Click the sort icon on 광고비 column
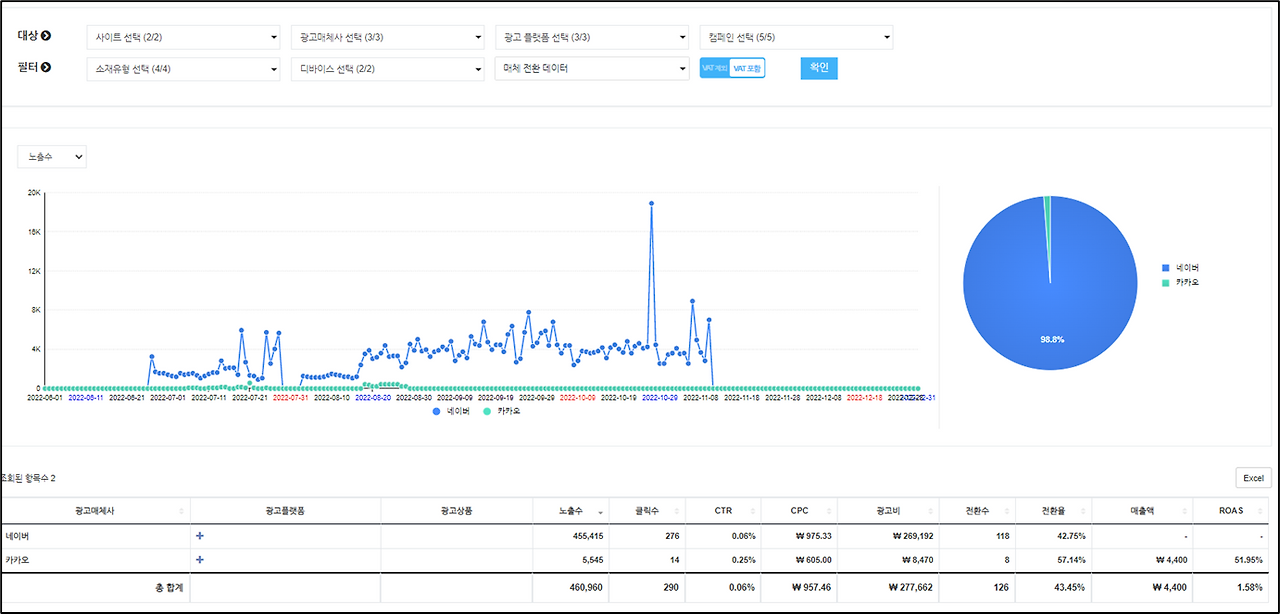Screen dimensions: 1280x614 pyautogui.click(x=930, y=510)
